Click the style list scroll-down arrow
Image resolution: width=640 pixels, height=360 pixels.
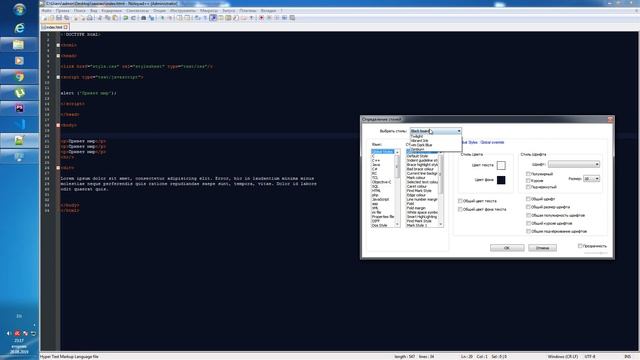click(x=440, y=225)
